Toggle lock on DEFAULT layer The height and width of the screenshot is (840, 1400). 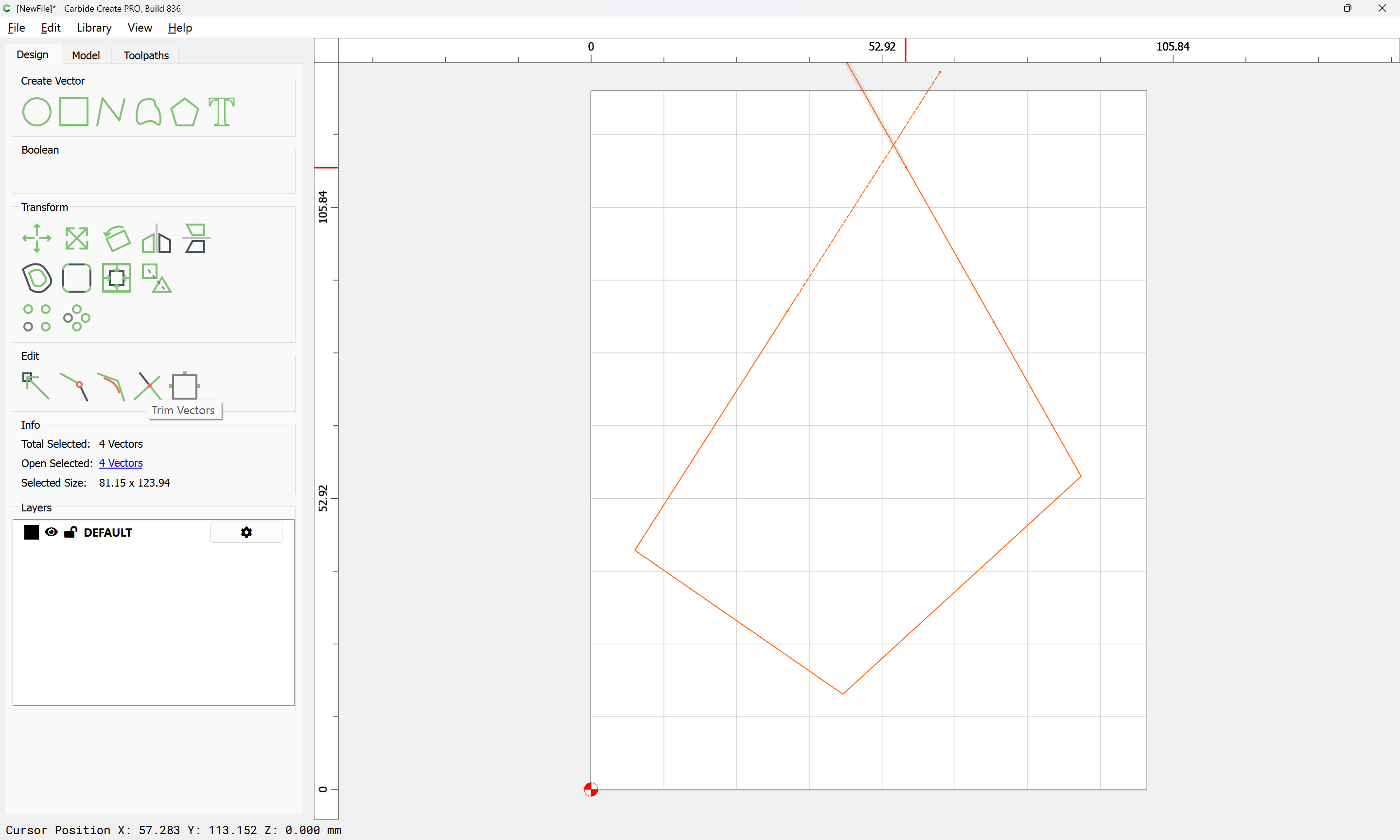pyautogui.click(x=71, y=532)
